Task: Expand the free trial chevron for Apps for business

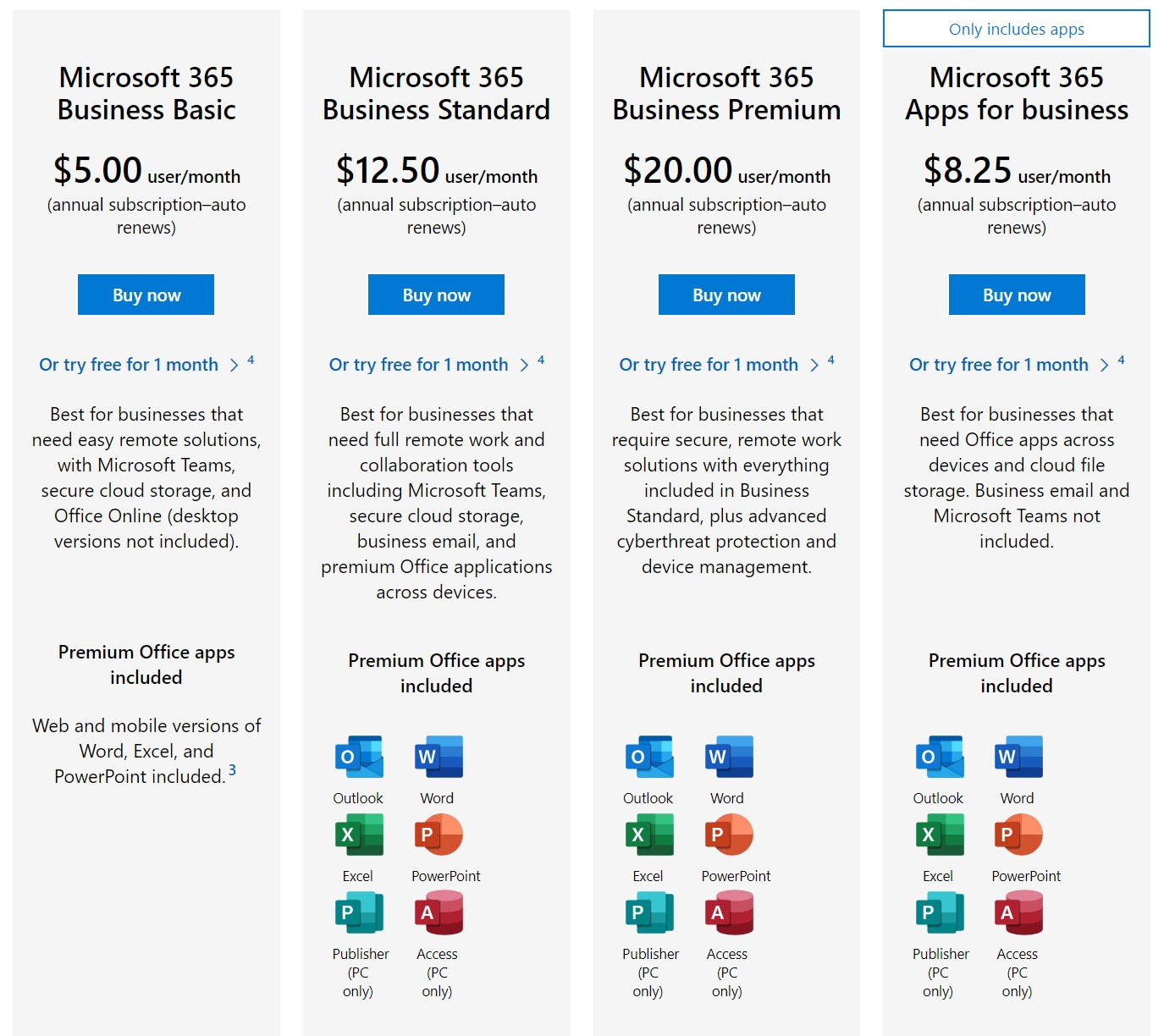Action: [1105, 364]
